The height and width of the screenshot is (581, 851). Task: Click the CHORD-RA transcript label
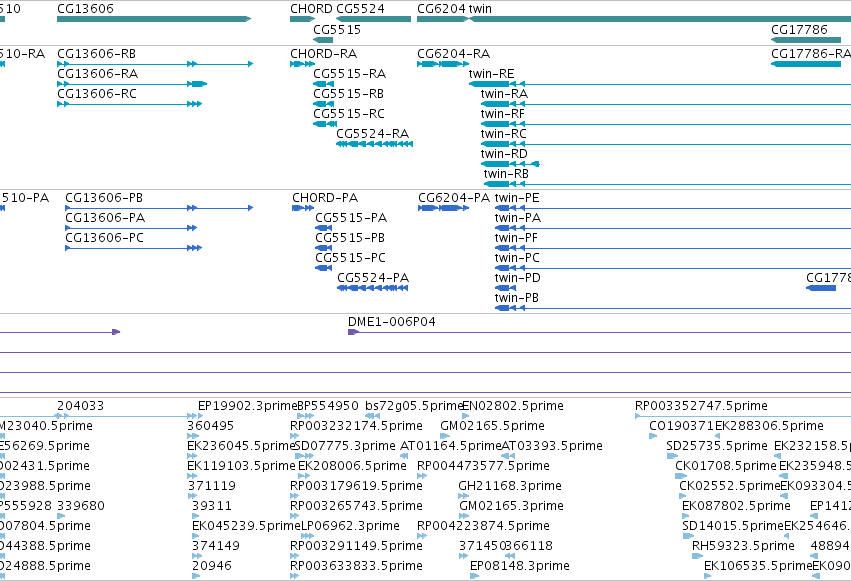click(323, 54)
